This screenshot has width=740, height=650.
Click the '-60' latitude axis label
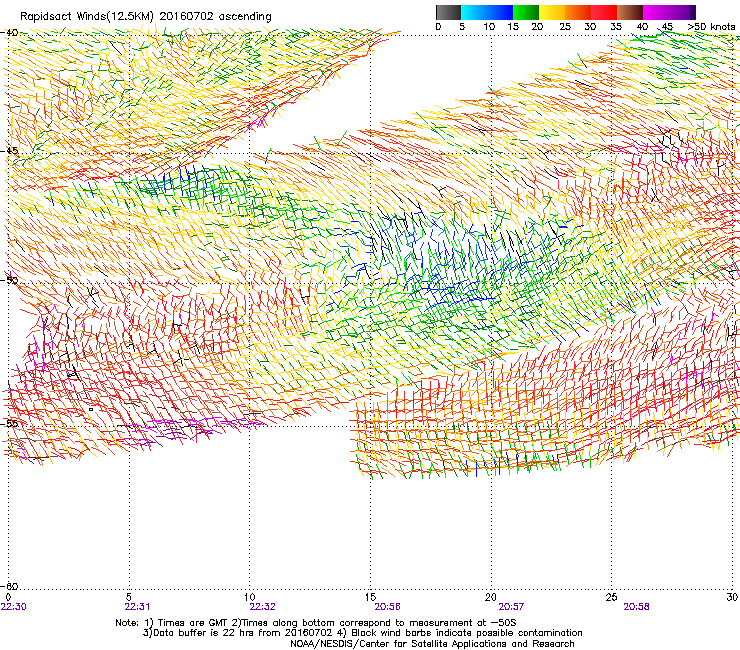coord(9,586)
